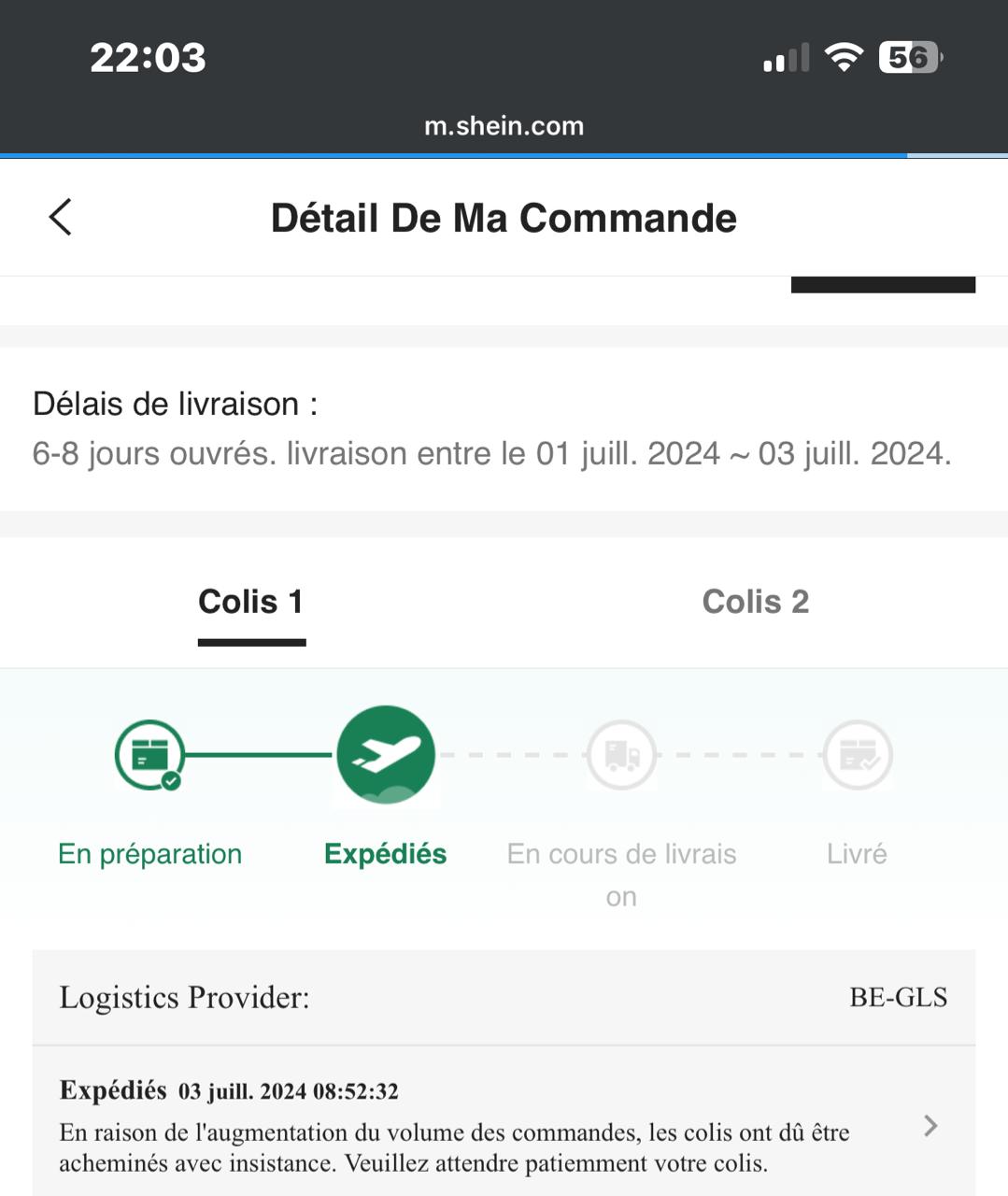Click the blue page loading progress bar

point(453,155)
